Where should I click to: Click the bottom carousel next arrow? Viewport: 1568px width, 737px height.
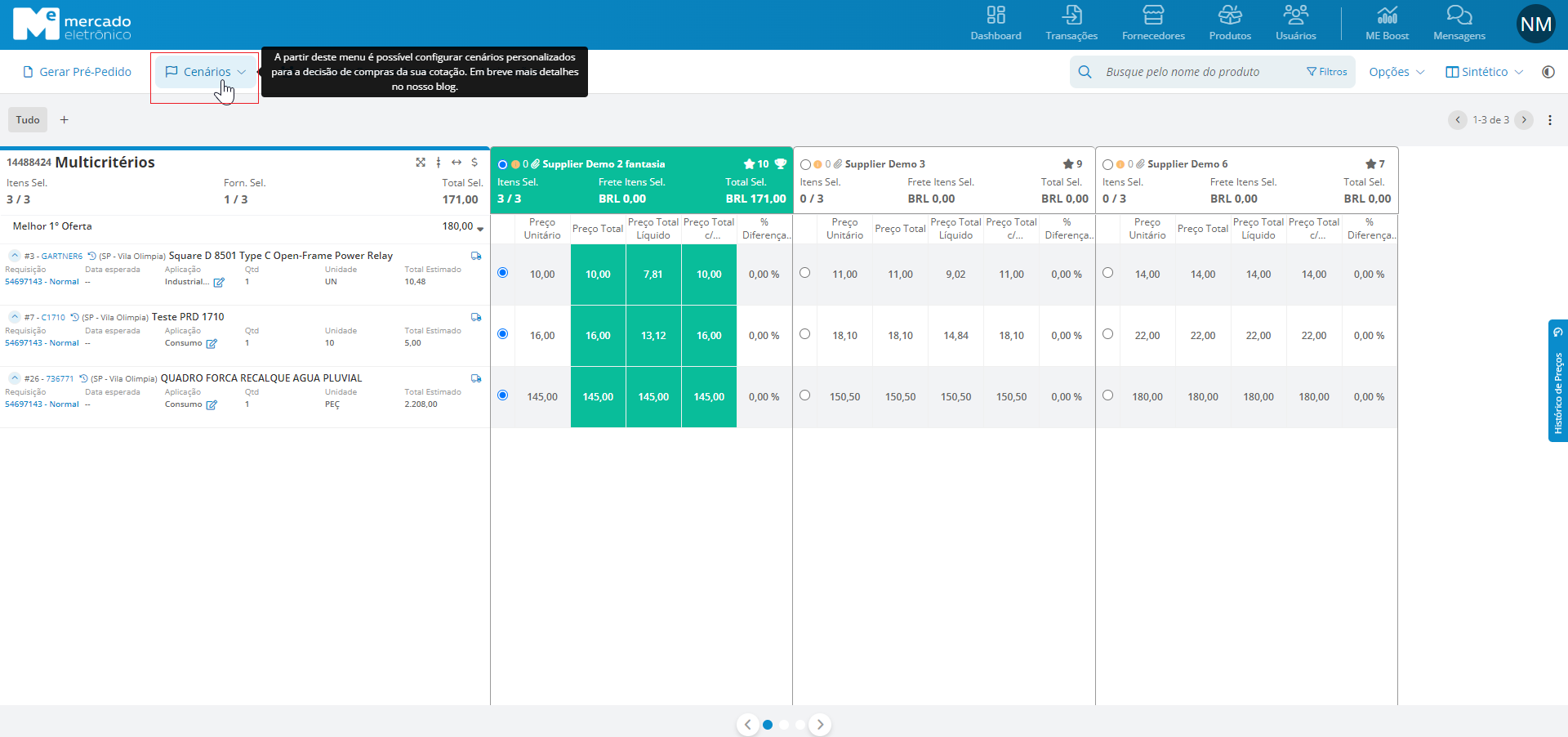(x=820, y=725)
